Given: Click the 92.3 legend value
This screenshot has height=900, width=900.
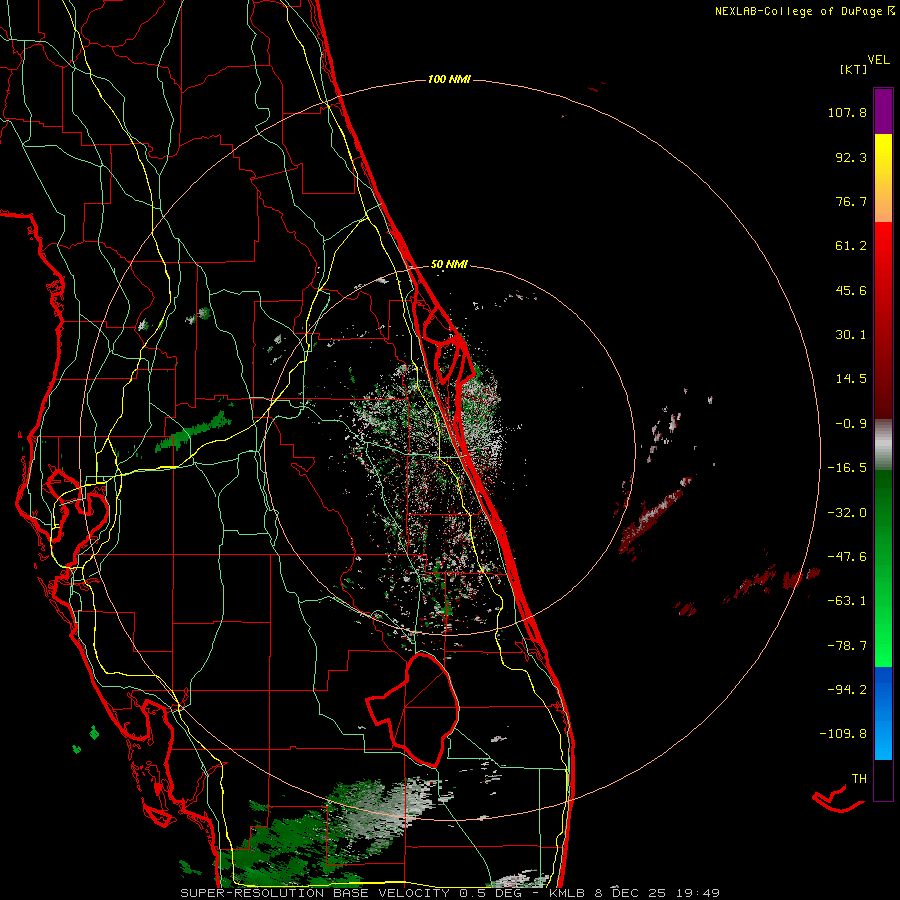Looking at the screenshot, I should [x=851, y=157].
